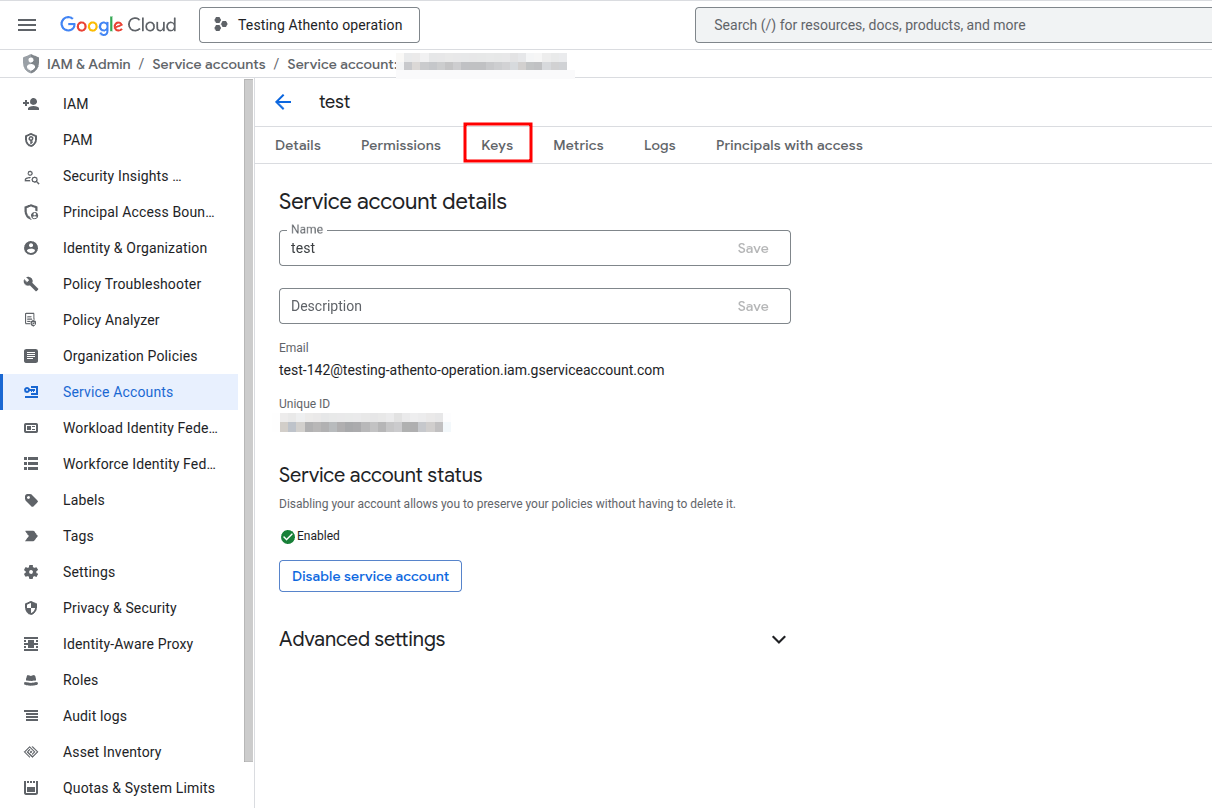
Task: Click the Policy Troubleshooter wrench icon
Action: [31, 284]
